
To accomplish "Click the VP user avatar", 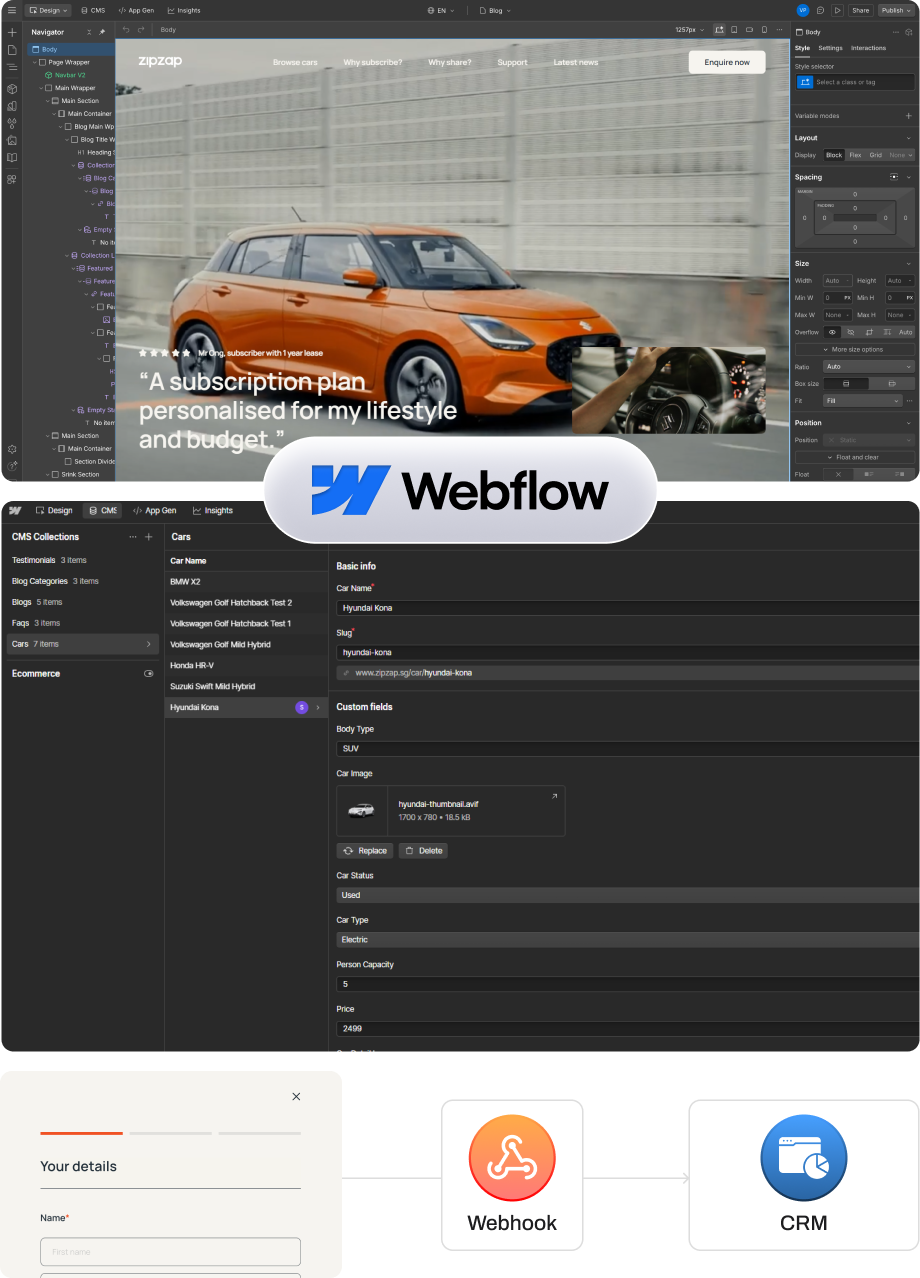I will pos(803,10).
